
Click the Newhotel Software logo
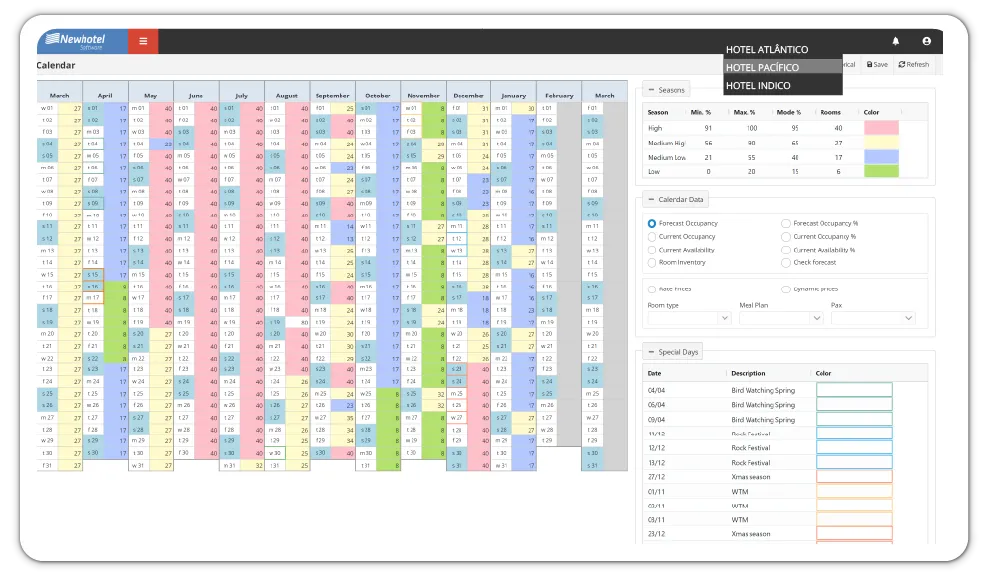[82, 41]
